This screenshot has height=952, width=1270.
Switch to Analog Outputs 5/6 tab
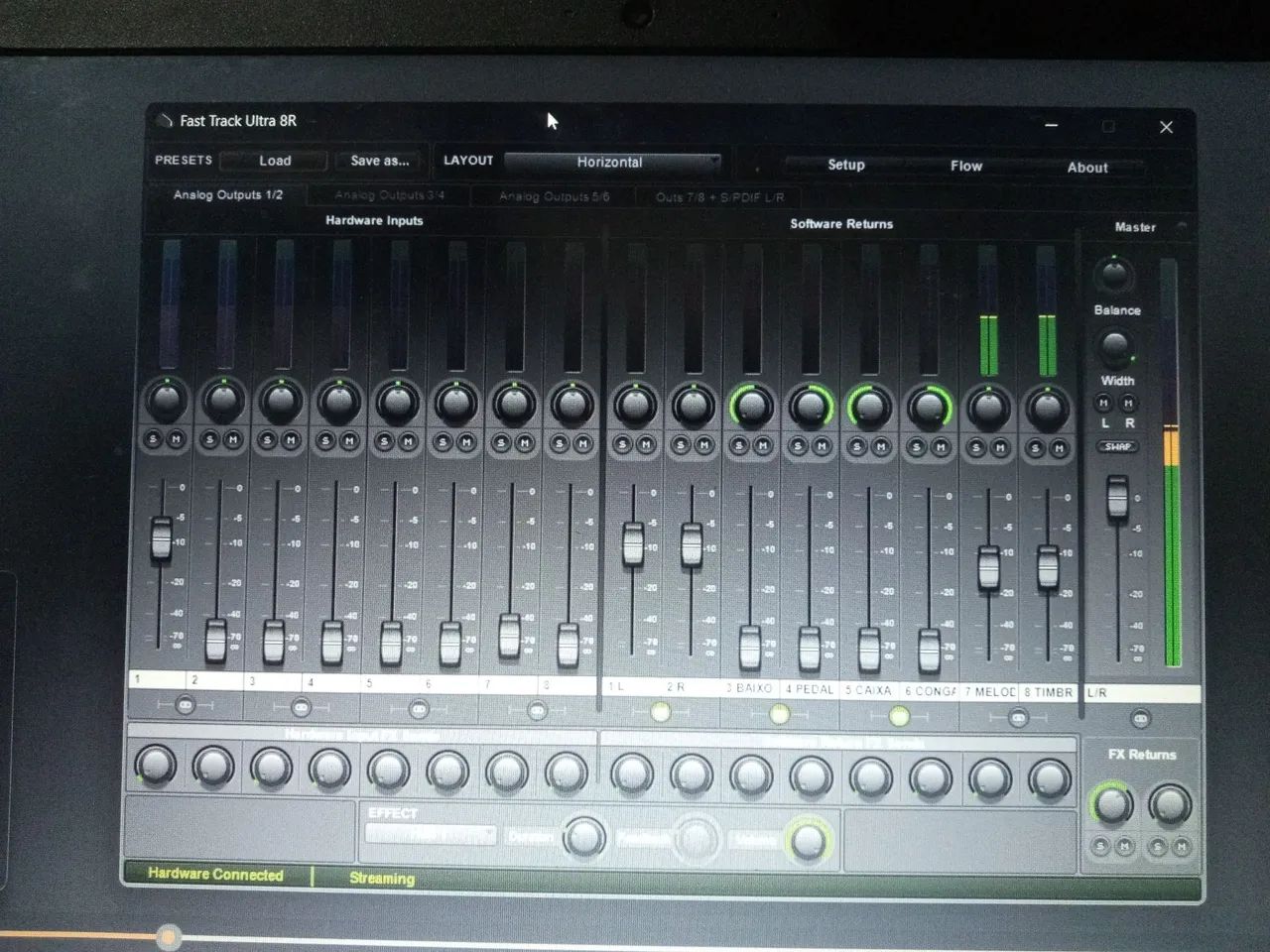[554, 196]
